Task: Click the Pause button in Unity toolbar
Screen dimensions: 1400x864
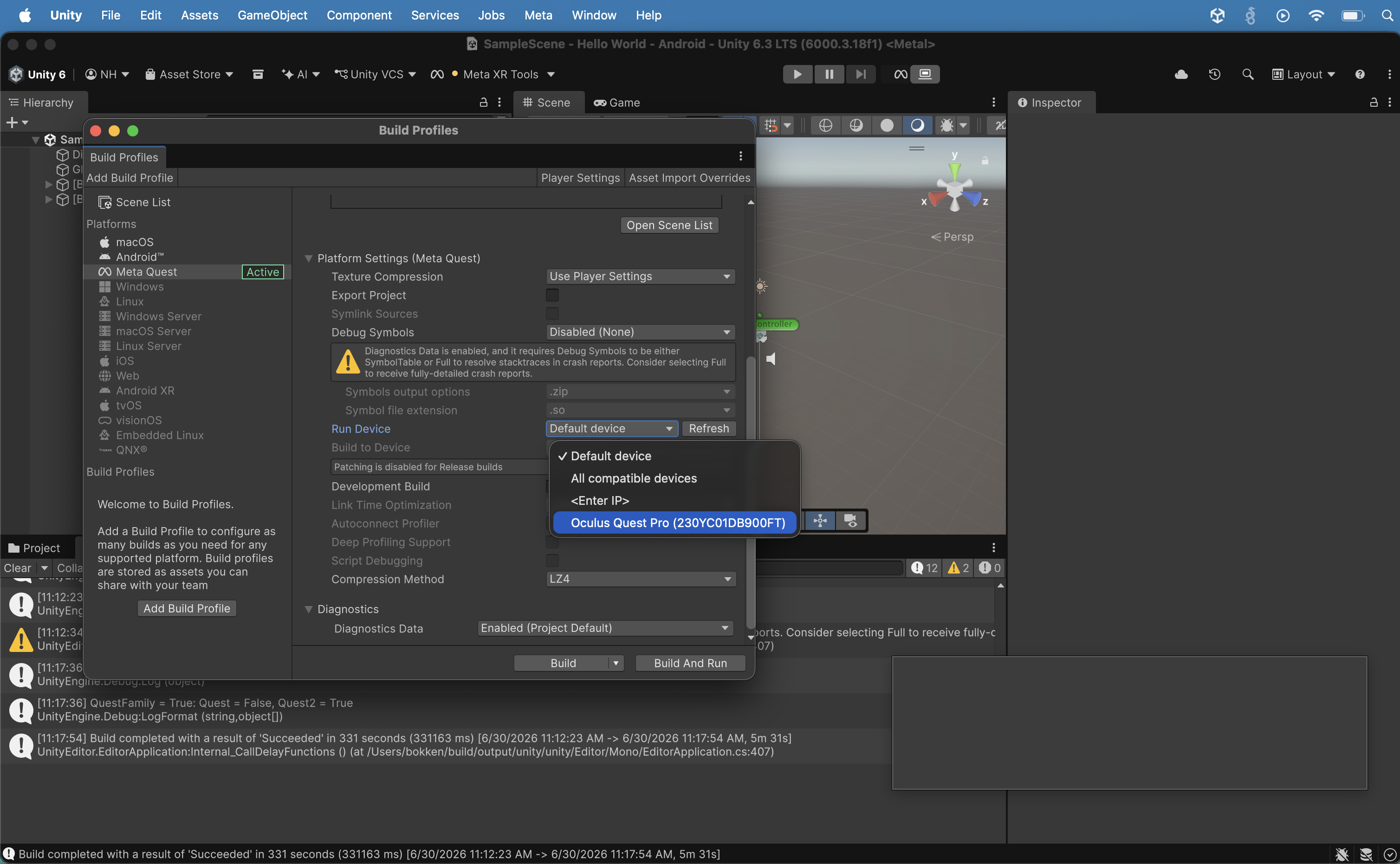Action: [829, 74]
